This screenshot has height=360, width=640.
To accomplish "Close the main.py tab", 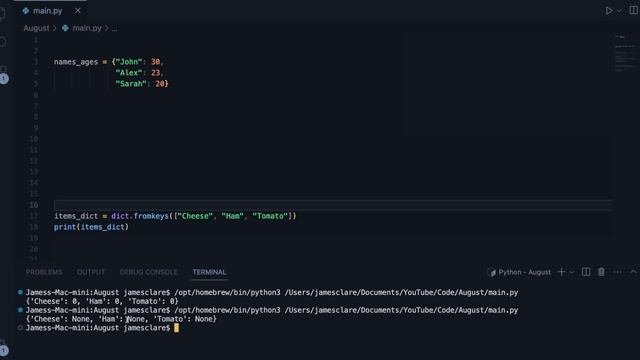I will pyautogui.click(x=78, y=11).
